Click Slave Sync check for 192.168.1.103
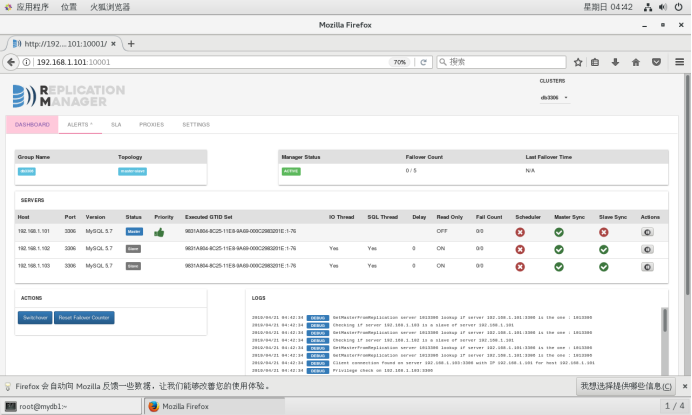The width and height of the screenshot is (692, 415). (x=604, y=267)
